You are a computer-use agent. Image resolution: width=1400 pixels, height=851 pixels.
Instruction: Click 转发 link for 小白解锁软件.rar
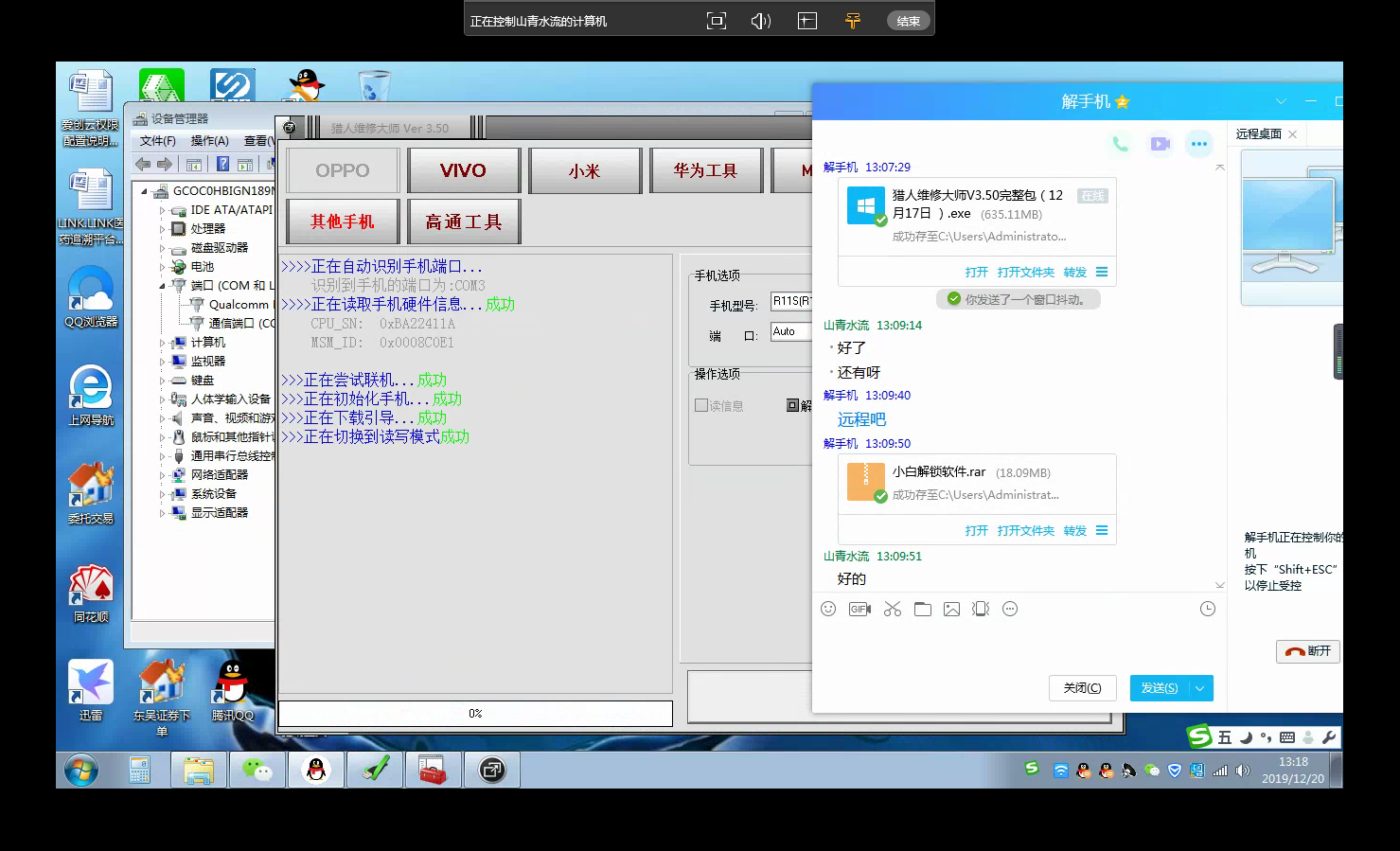click(1075, 531)
